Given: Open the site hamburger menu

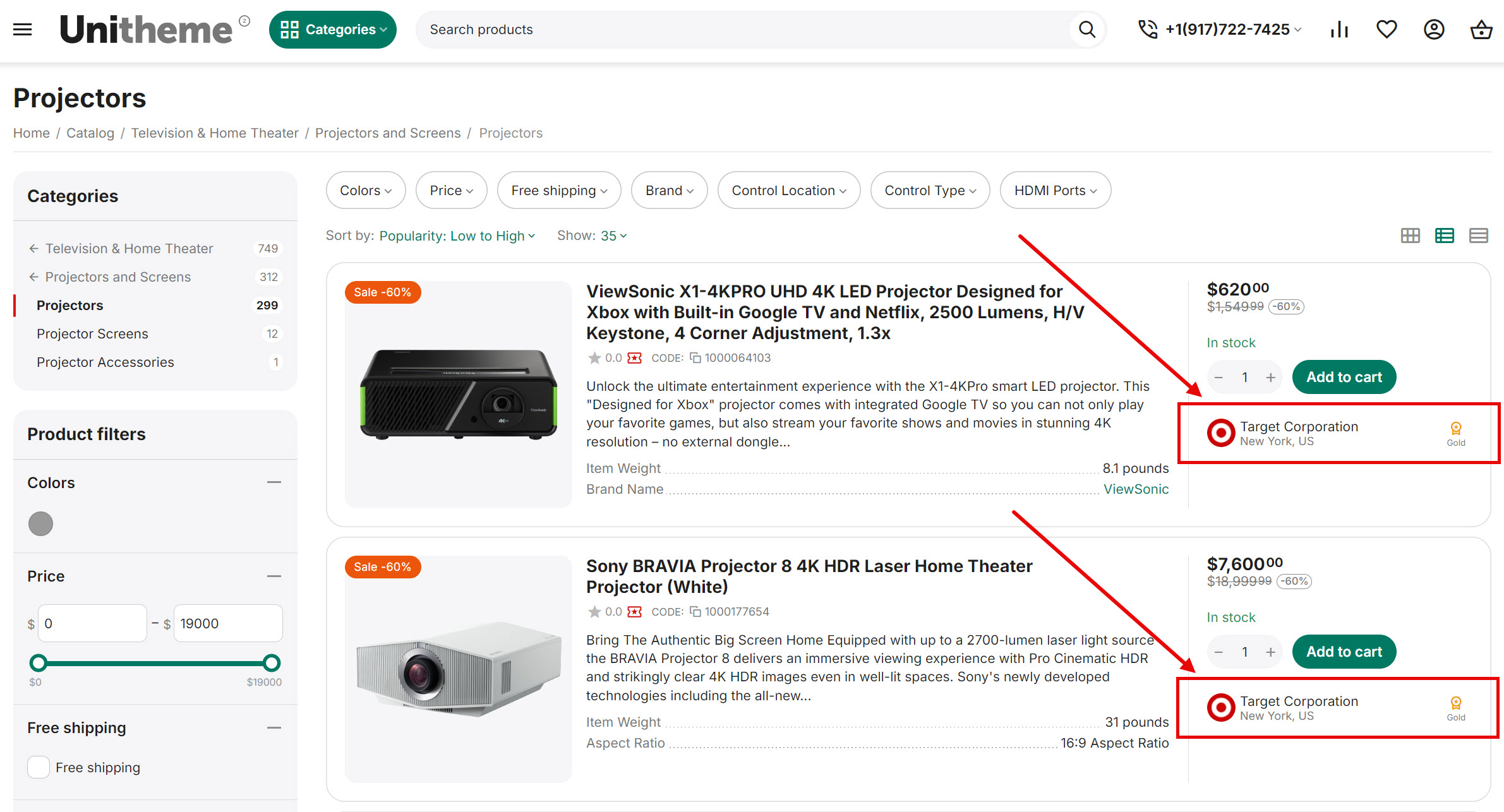Looking at the screenshot, I should [22, 29].
